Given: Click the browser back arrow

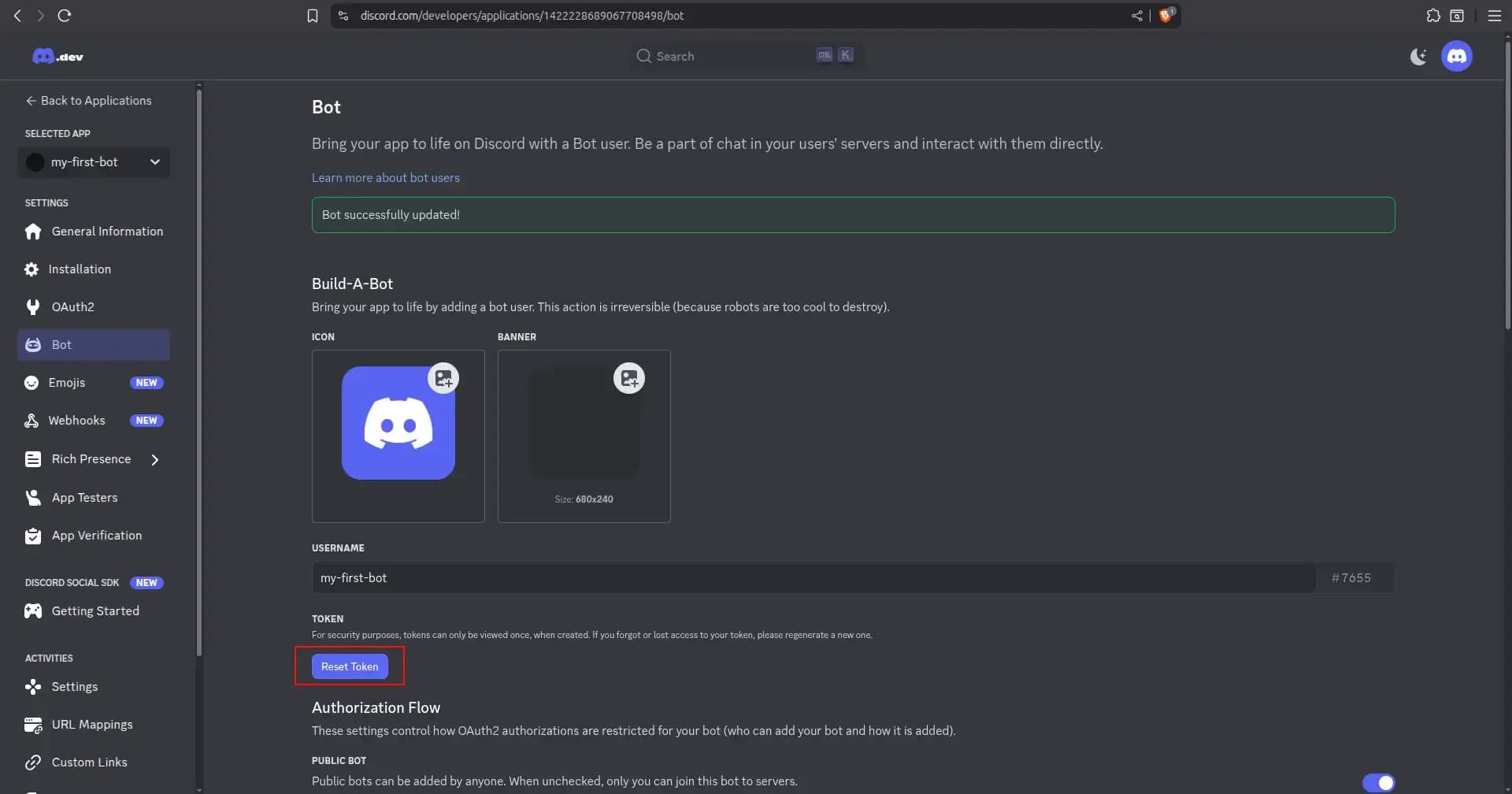Looking at the screenshot, I should (17, 16).
